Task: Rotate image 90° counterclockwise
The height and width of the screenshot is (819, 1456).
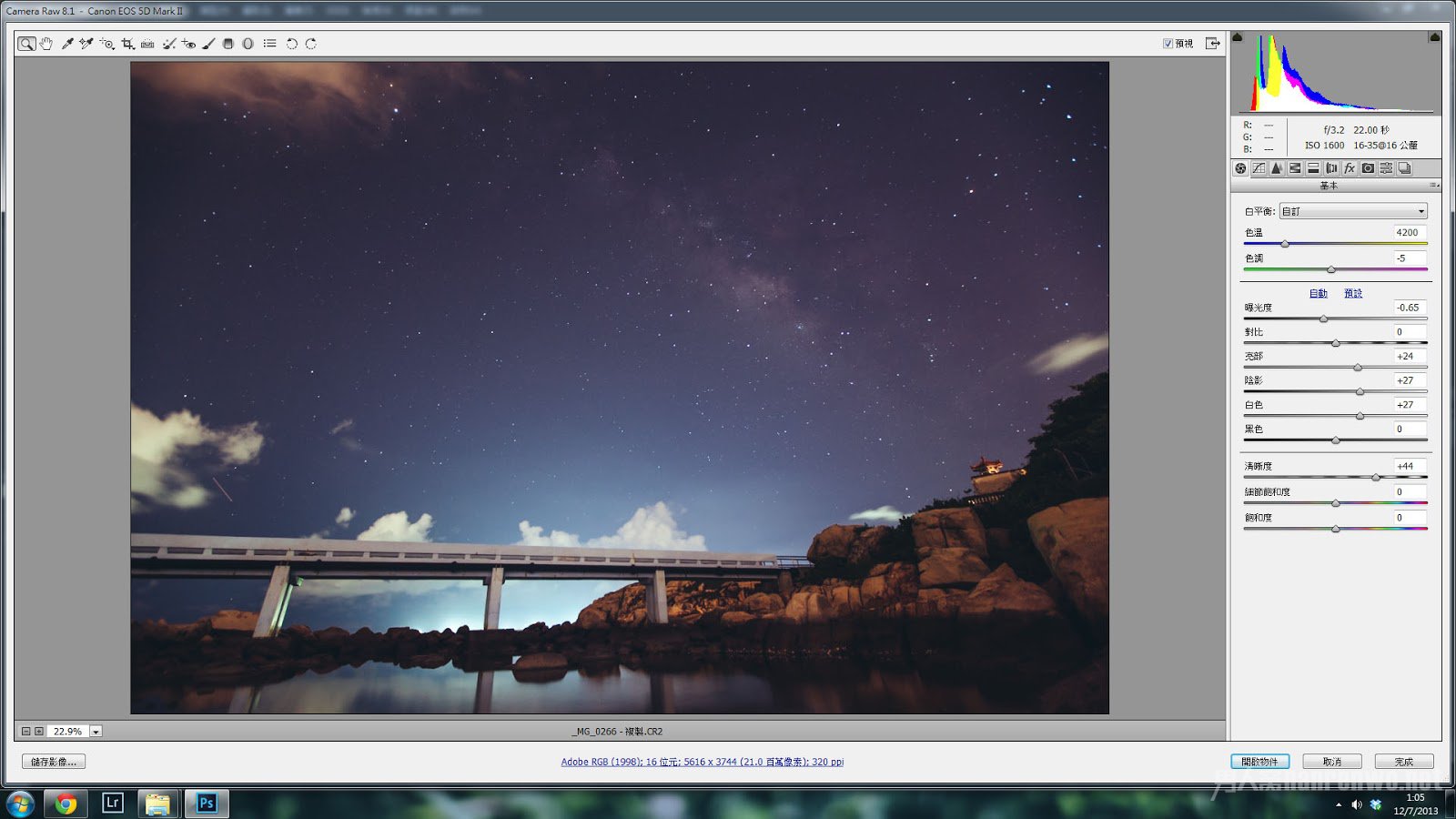Action: (292, 44)
